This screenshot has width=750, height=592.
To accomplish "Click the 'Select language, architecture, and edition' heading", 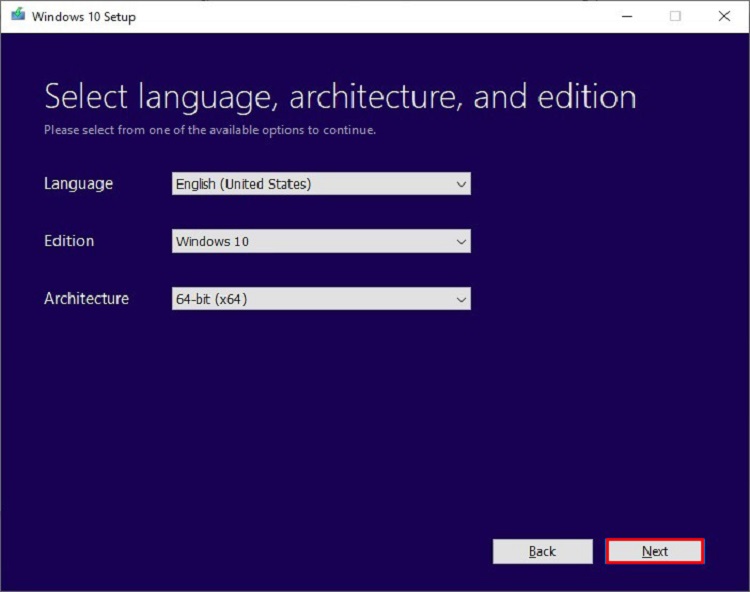I will [x=340, y=97].
